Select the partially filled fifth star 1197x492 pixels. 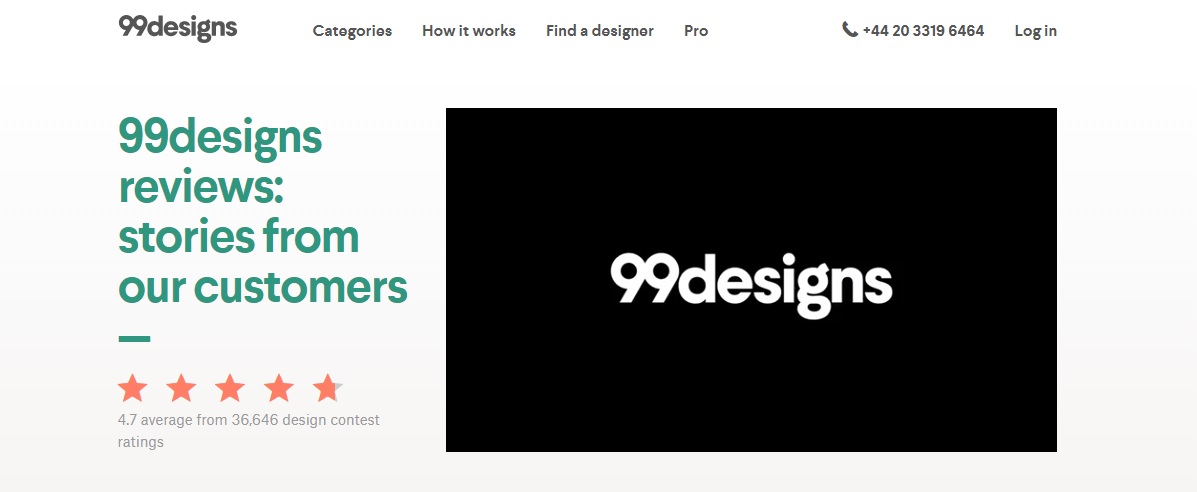[327, 388]
